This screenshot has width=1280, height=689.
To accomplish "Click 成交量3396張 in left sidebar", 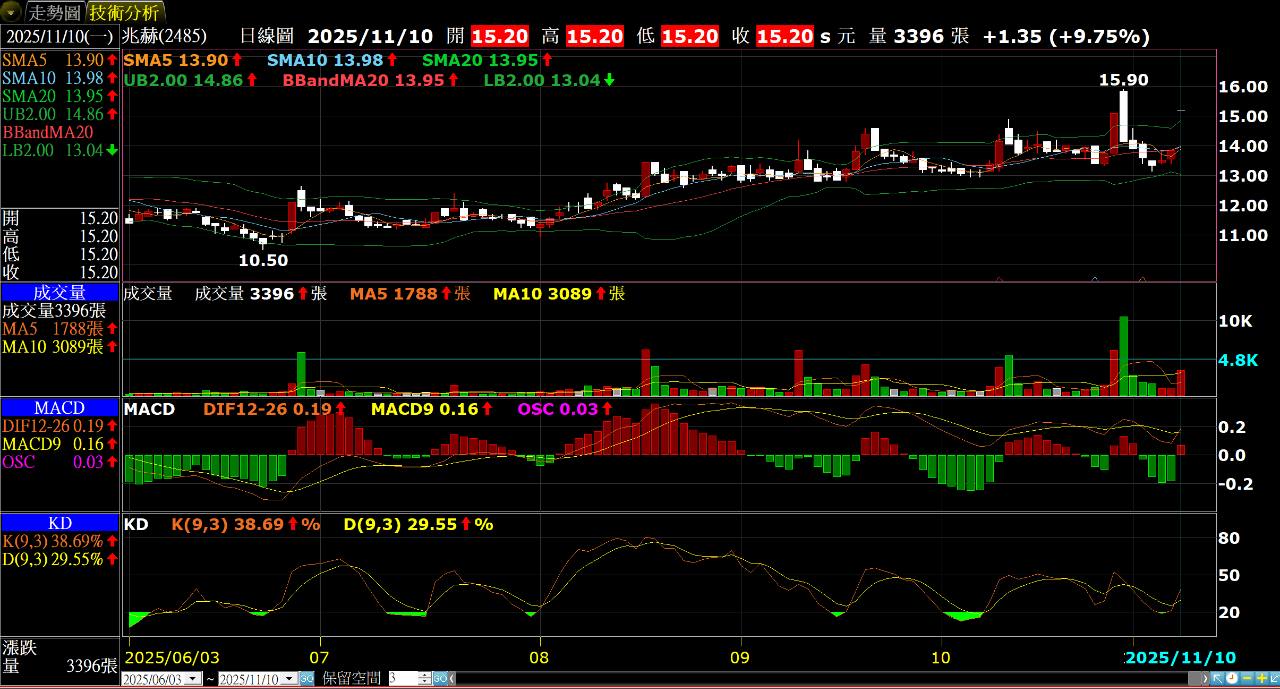I will [55, 310].
